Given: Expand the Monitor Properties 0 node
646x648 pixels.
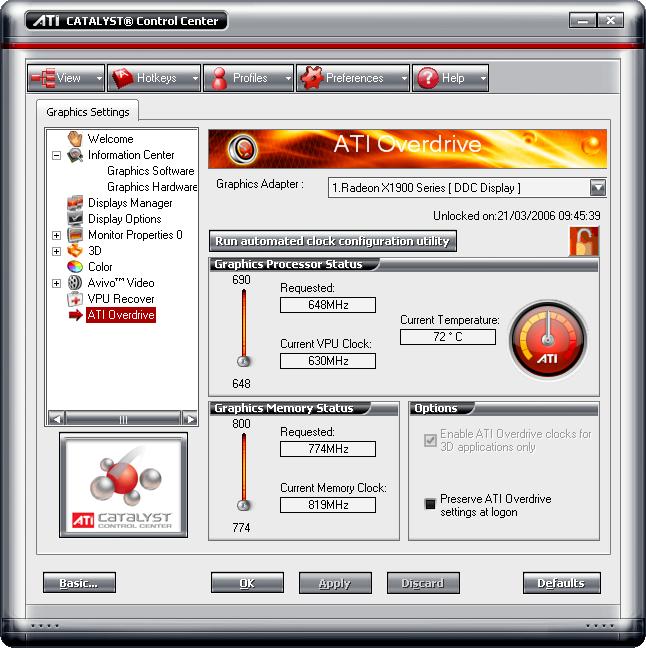Looking at the screenshot, I should 57,235.
